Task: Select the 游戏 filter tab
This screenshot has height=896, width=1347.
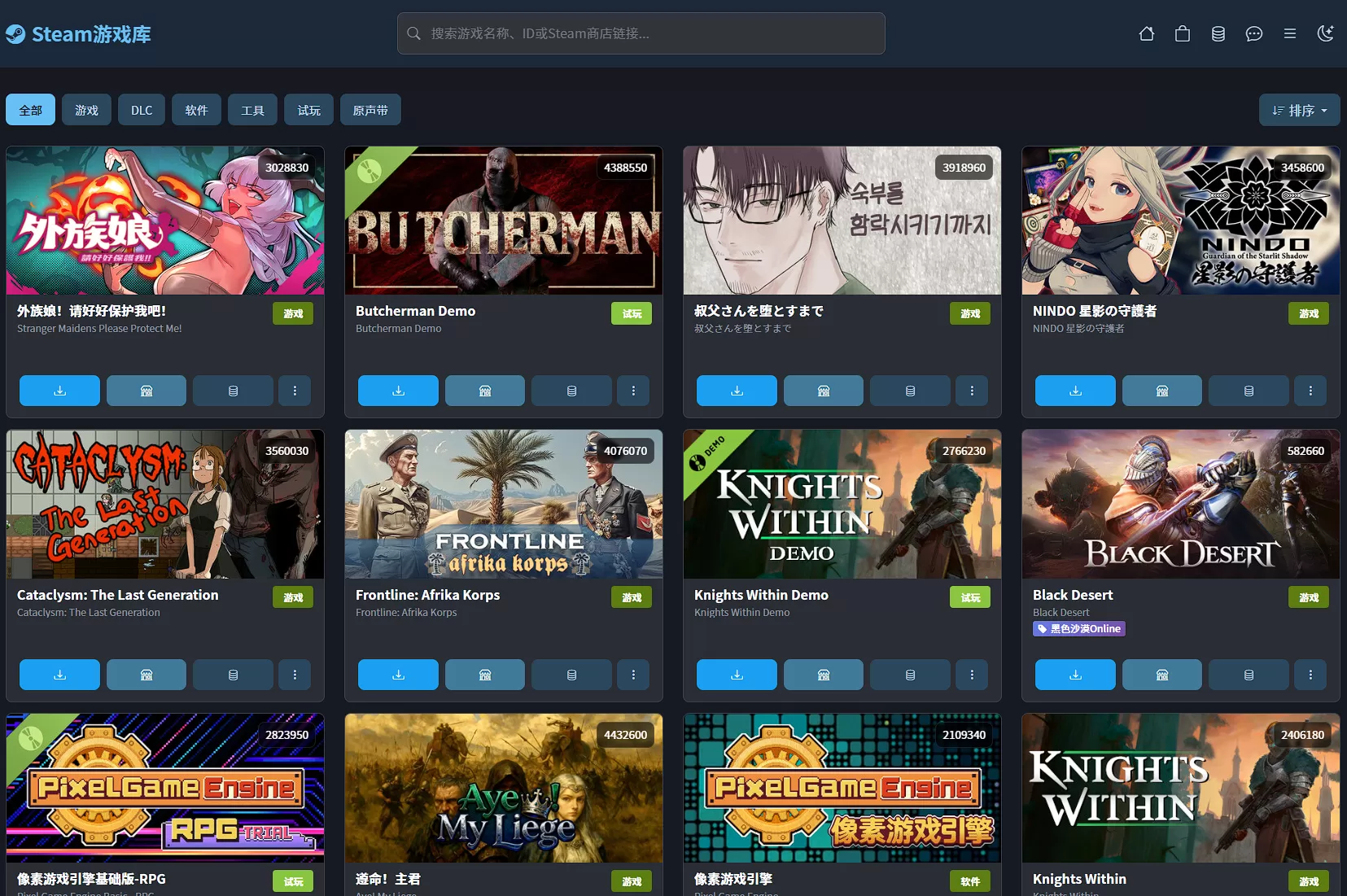Action: pos(86,110)
